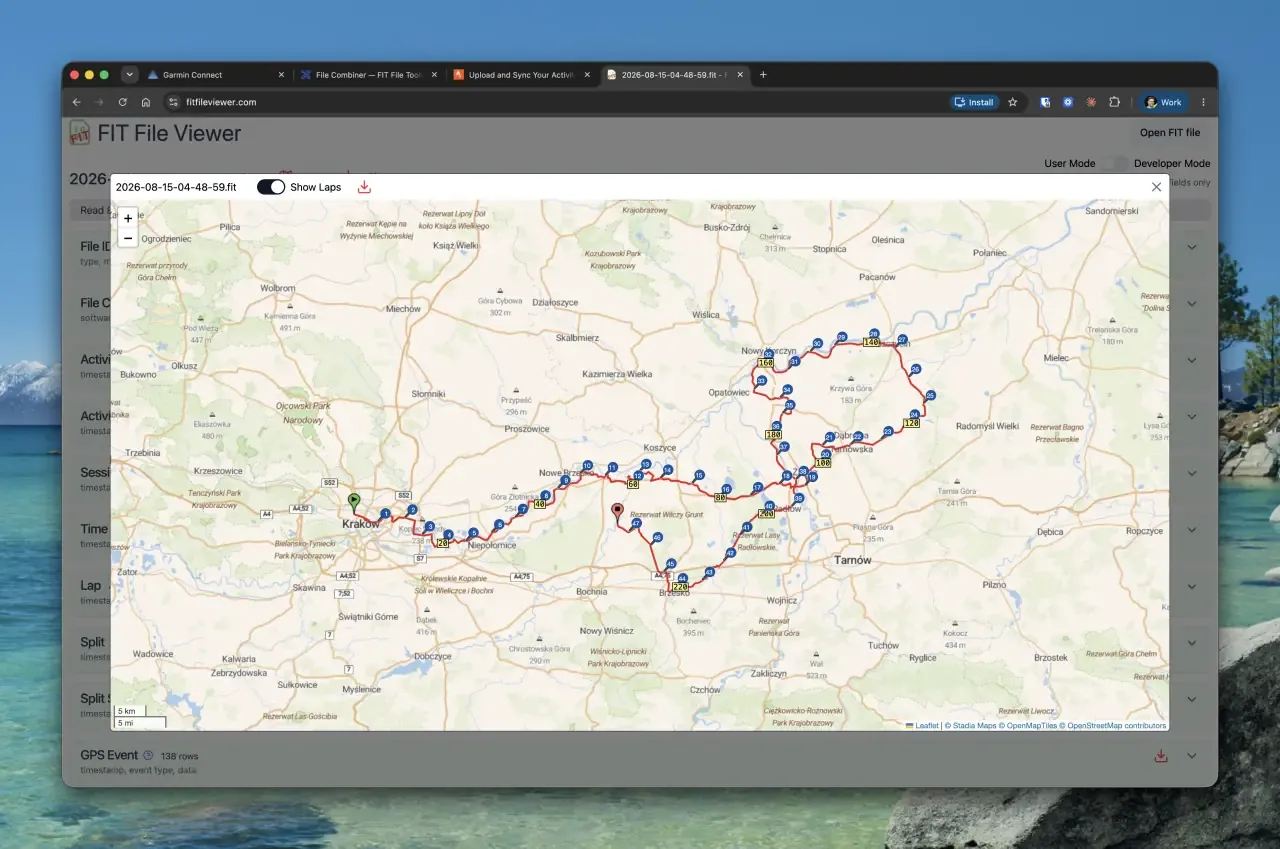Zoom in on the map
1280x849 pixels.
[x=127, y=218]
